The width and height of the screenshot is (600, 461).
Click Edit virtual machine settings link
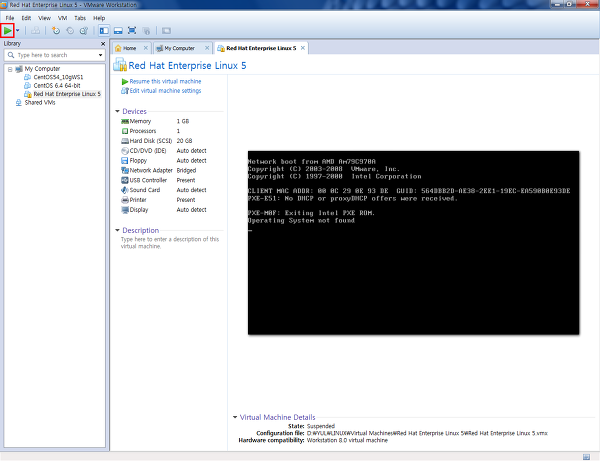pyautogui.click(x=165, y=91)
